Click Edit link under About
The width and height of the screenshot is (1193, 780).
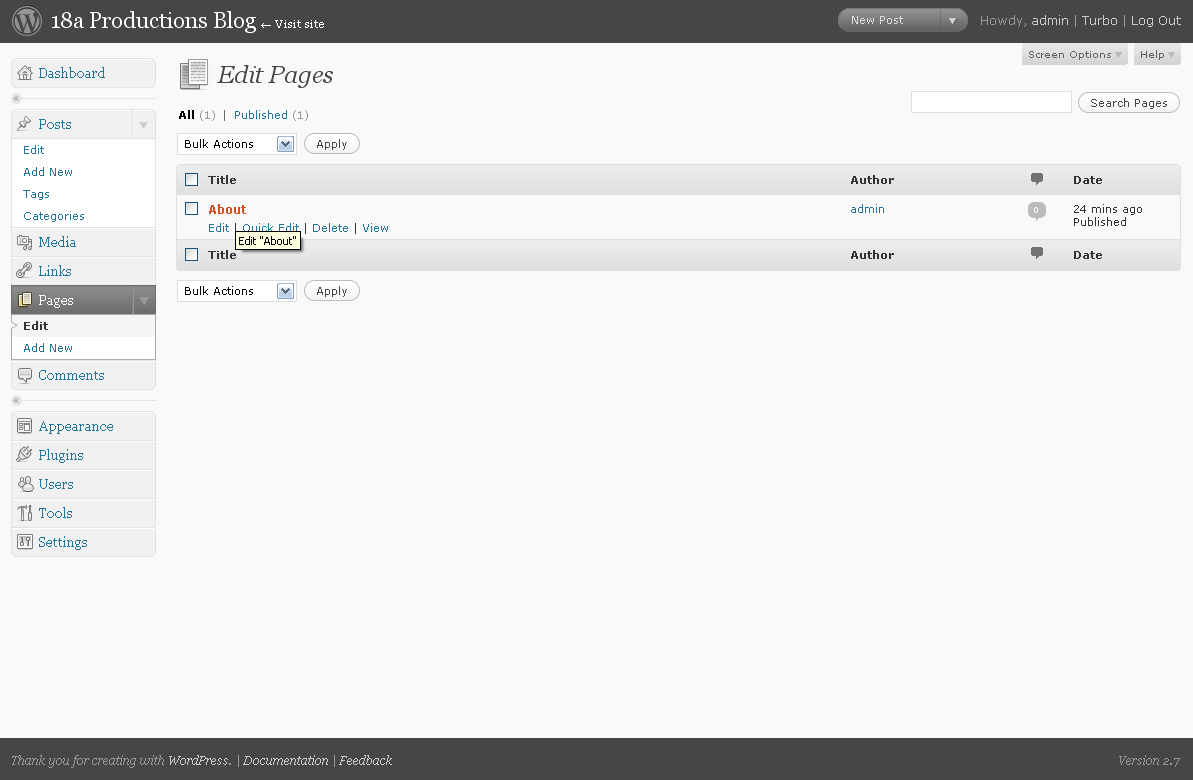coord(218,228)
